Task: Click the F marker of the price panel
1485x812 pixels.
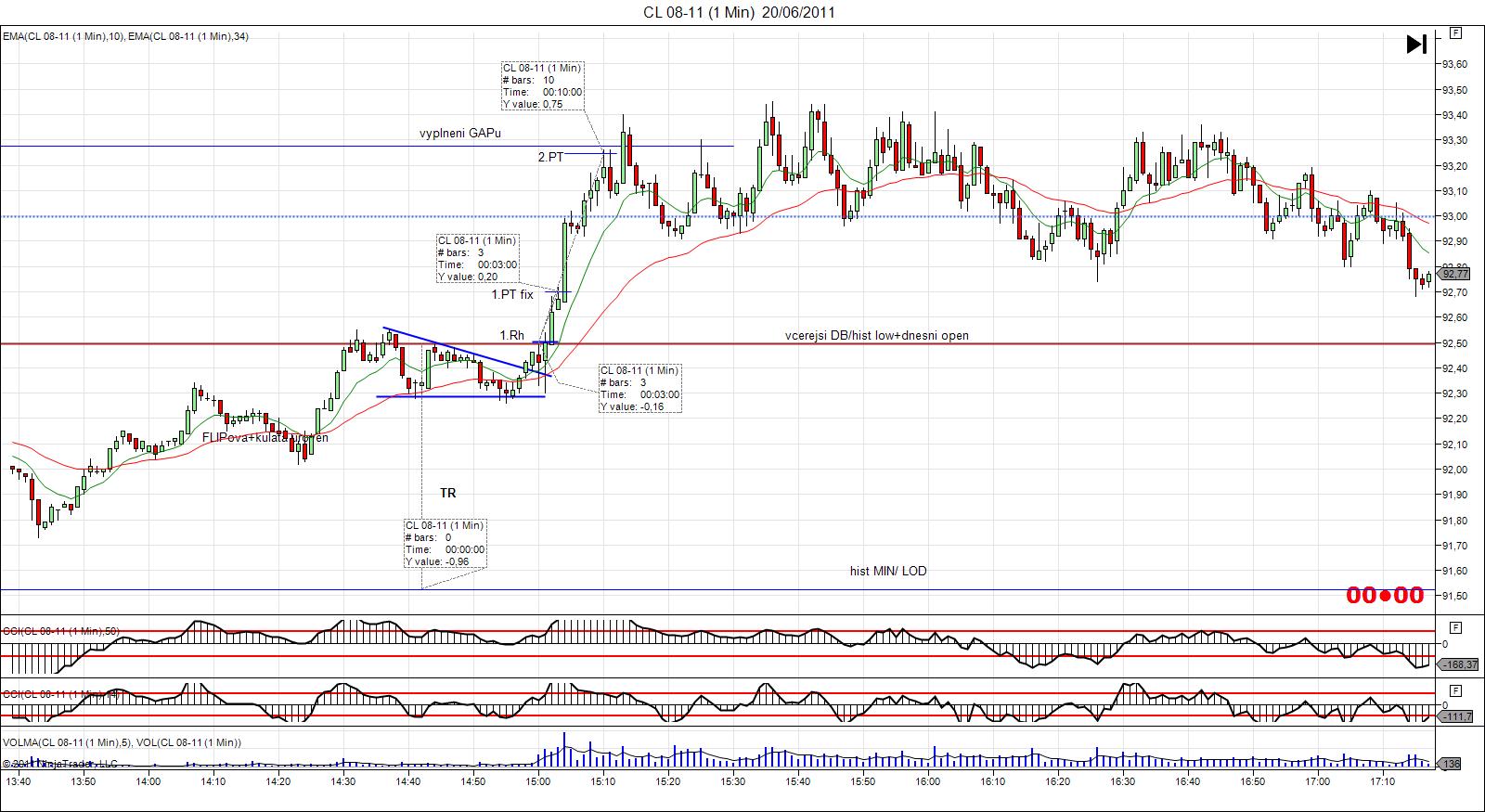Action: click(1455, 33)
